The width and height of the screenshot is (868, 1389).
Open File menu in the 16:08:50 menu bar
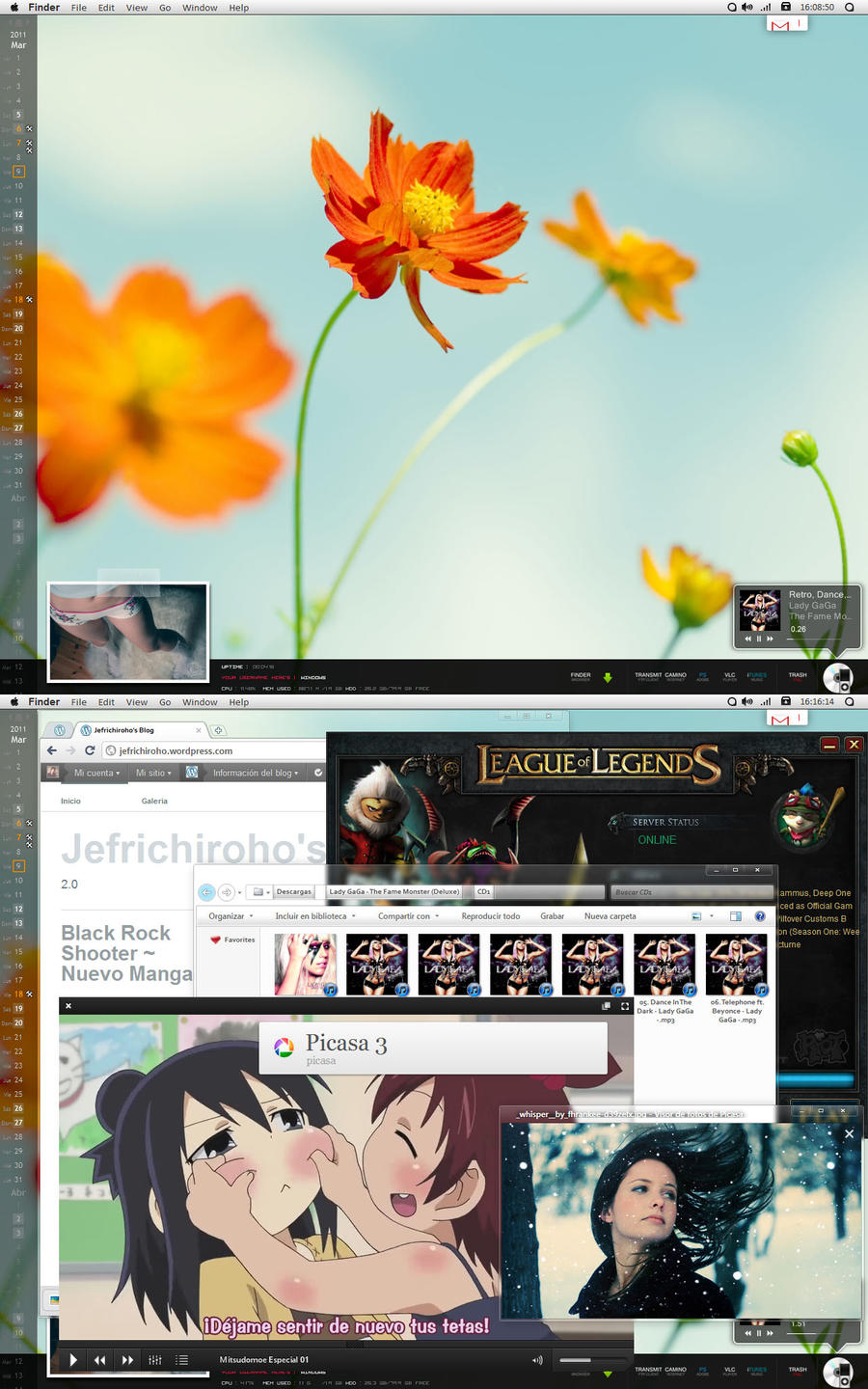click(79, 8)
